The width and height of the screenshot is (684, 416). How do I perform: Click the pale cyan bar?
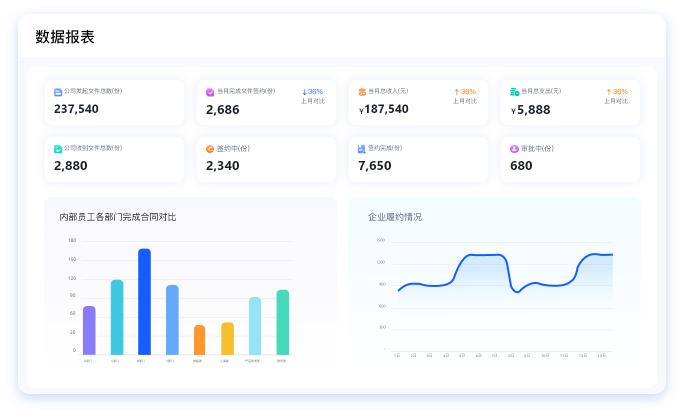pos(255,326)
